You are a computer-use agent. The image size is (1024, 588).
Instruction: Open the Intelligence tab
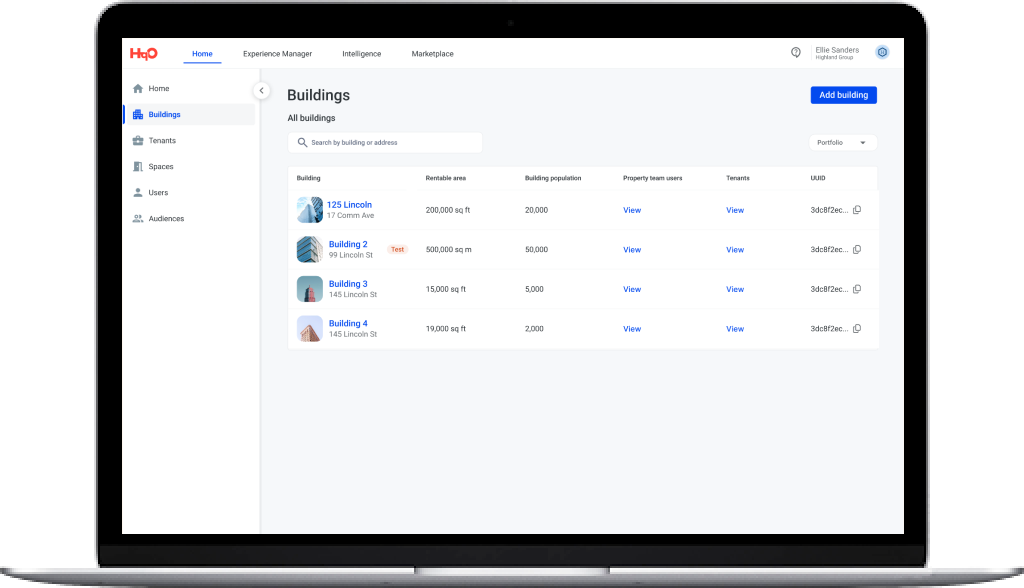pos(361,54)
